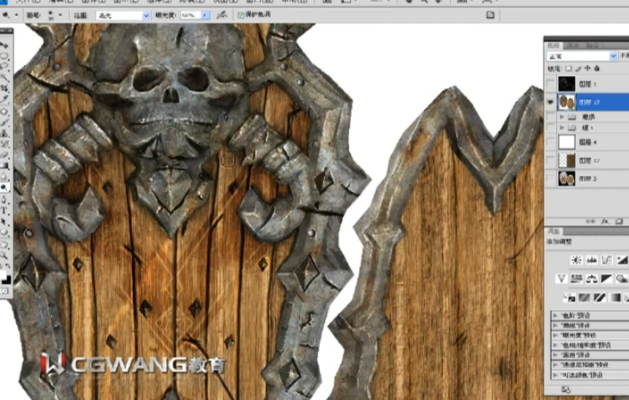
Task: Select the Path Selection tool
Action: [x=4, y=221]
